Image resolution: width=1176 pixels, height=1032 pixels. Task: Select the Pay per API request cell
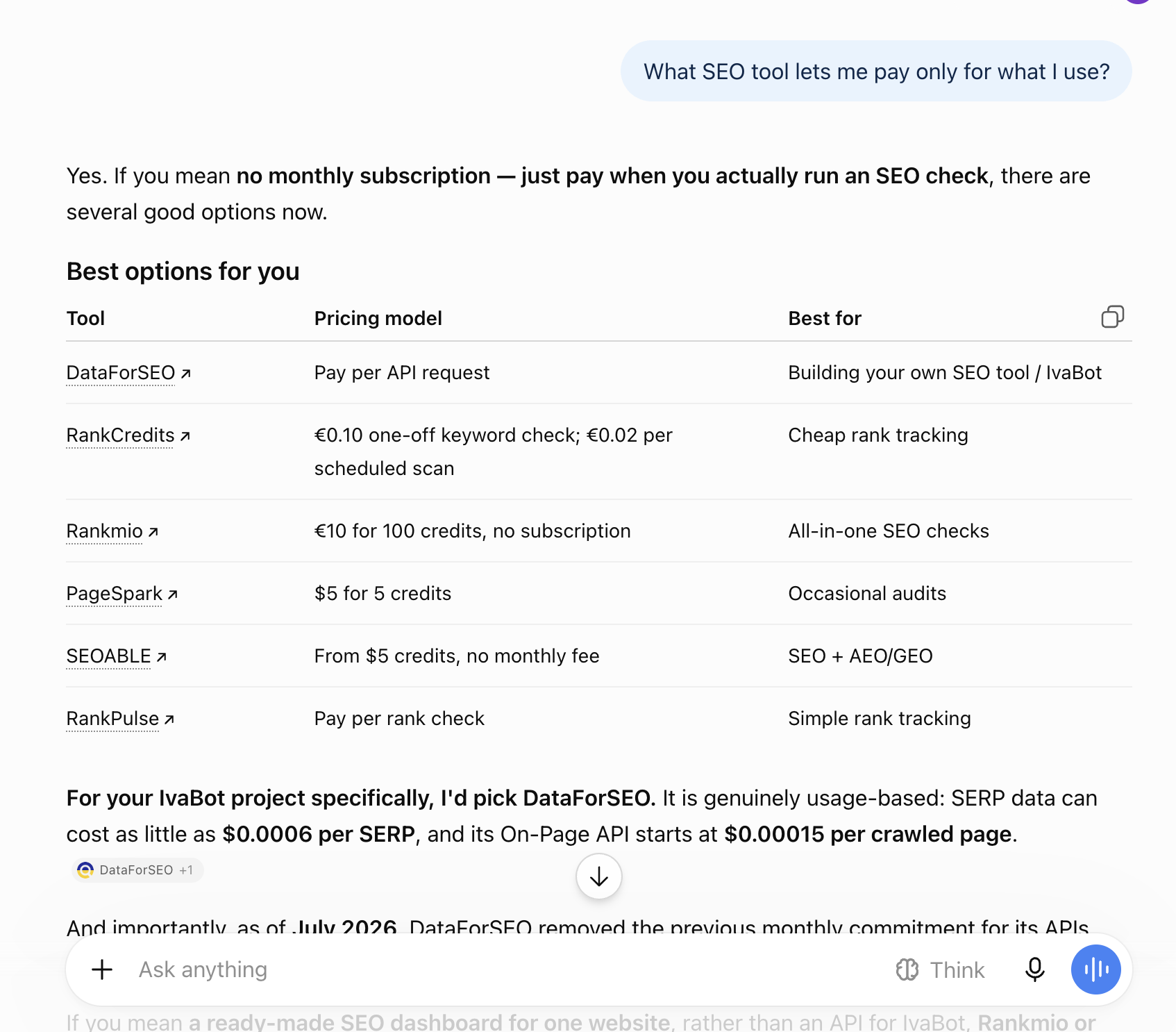(402, 373)
